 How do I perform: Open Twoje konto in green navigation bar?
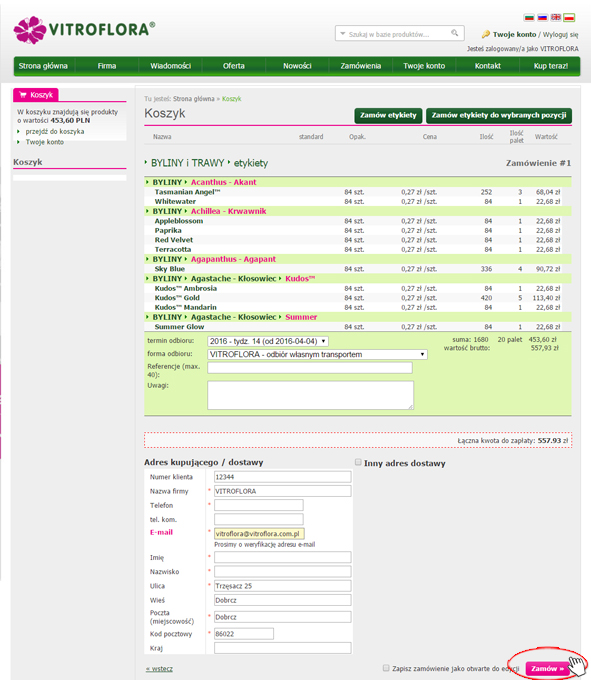(424, 66)
